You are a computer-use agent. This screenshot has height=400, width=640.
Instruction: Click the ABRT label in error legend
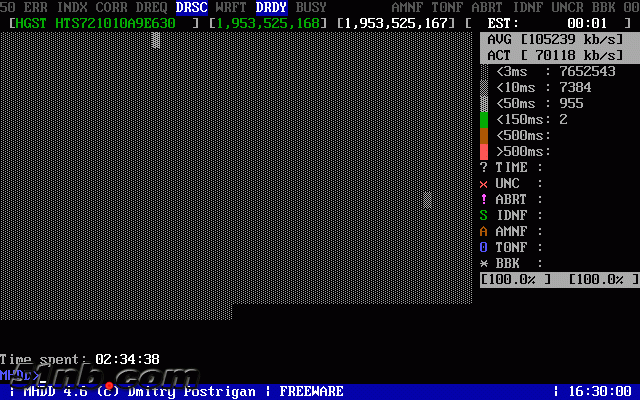pyautogui.click(x=511, y=199)
